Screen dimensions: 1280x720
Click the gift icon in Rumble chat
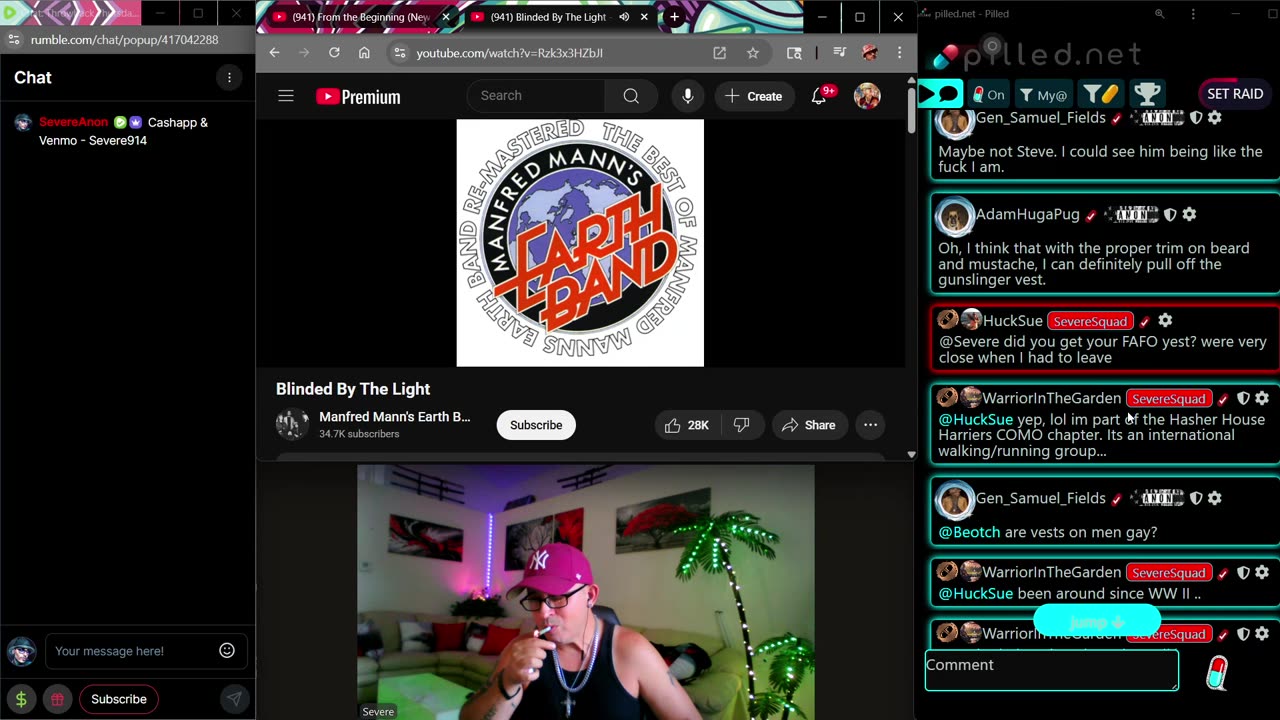(x=57, y=699)
